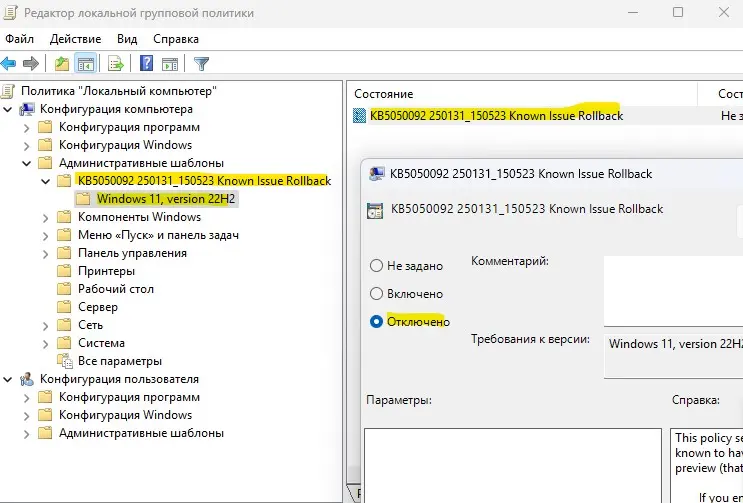
Task: Select the Отключено radio button
Action: click(x=376, y=322)
